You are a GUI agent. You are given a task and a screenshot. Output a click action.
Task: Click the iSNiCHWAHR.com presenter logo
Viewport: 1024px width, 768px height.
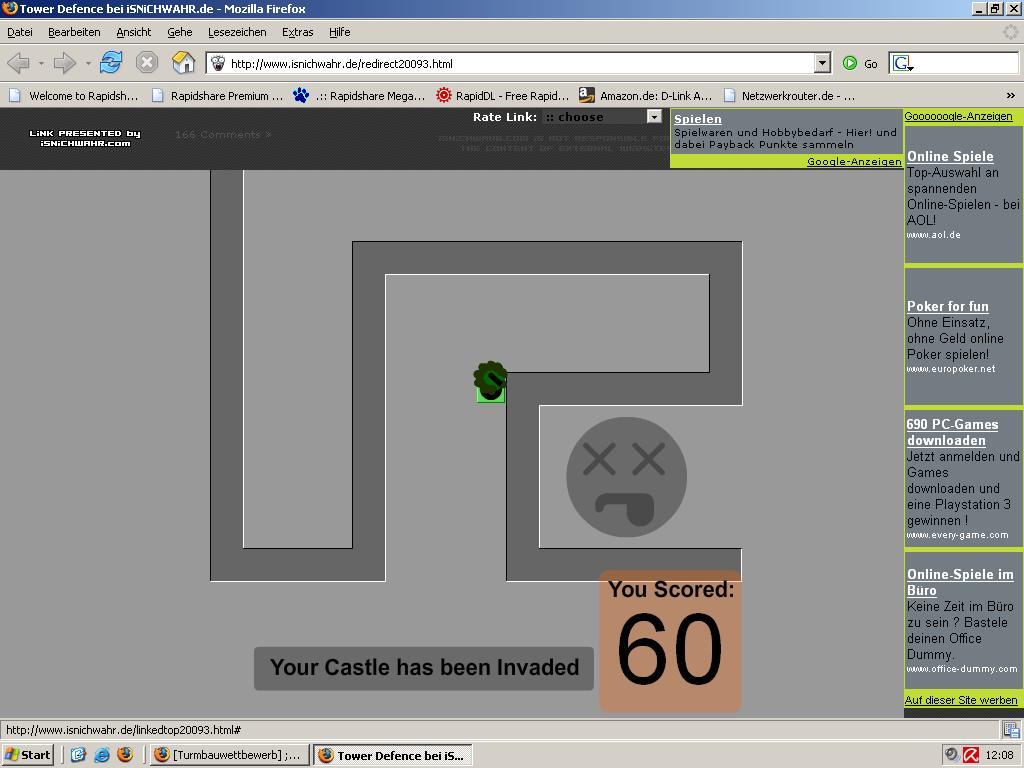point(85,138)
